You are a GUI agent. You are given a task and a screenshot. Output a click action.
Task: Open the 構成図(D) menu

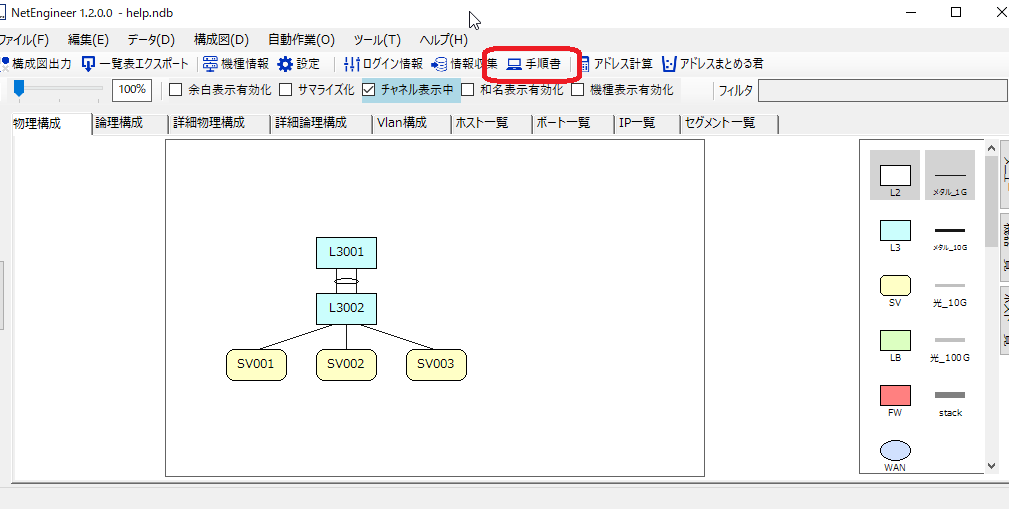pos(221,40)
